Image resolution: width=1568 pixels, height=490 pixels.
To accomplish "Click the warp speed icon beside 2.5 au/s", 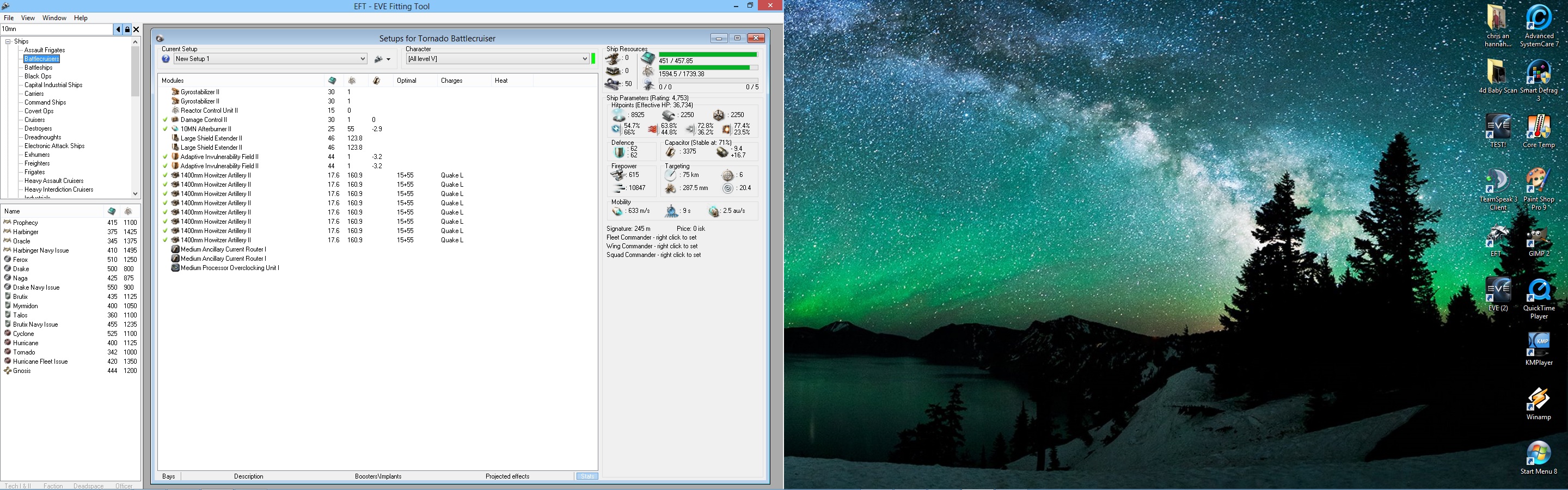I will 714,211.
